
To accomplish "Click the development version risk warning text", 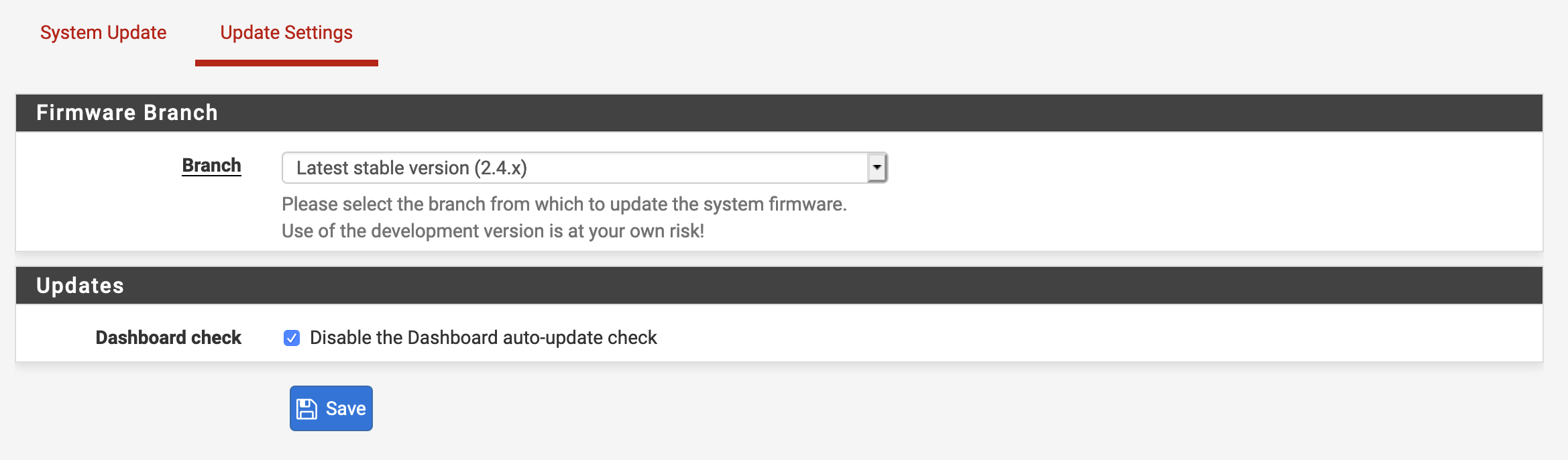I will (x=492, y=231).
